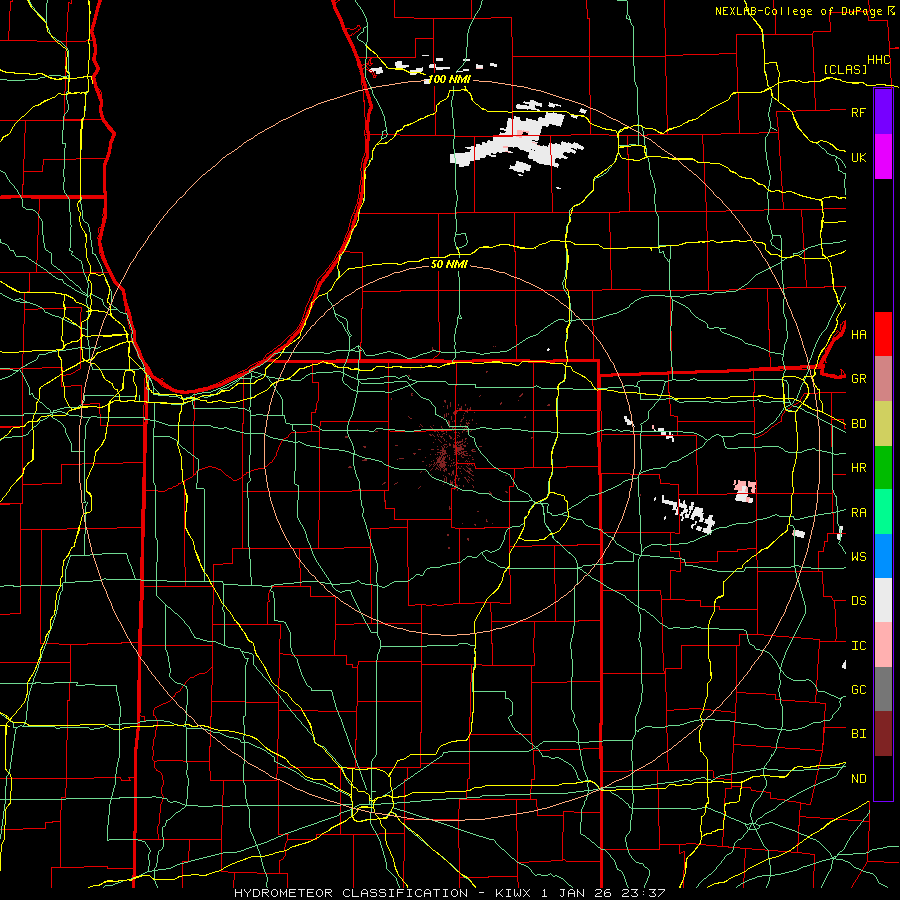The width and height of the screenshot is (900, 900).
Task: Click the yellow BD color swatch
Action: [x=883, y=424]
